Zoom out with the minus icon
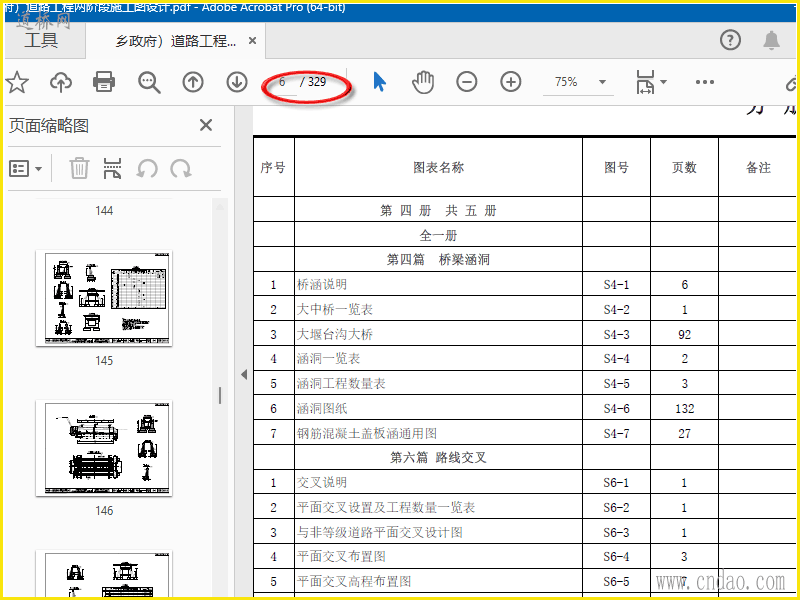 [466, 82]
